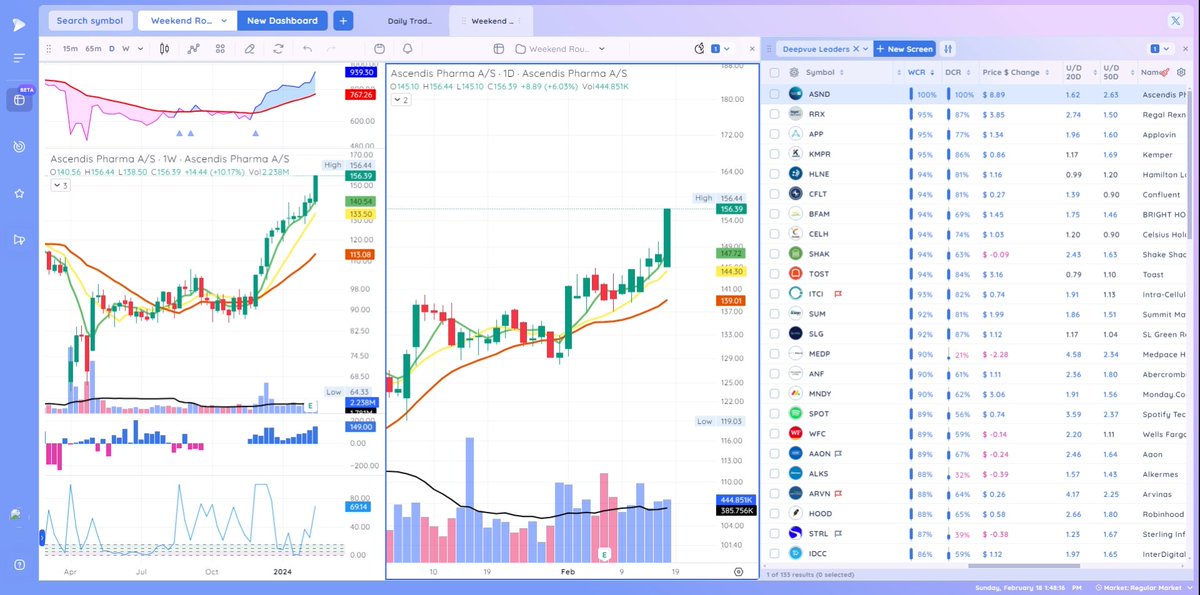Select the W weekly timeframe
The height and width of the screenshot is (595, 1200).
point(125,48)
